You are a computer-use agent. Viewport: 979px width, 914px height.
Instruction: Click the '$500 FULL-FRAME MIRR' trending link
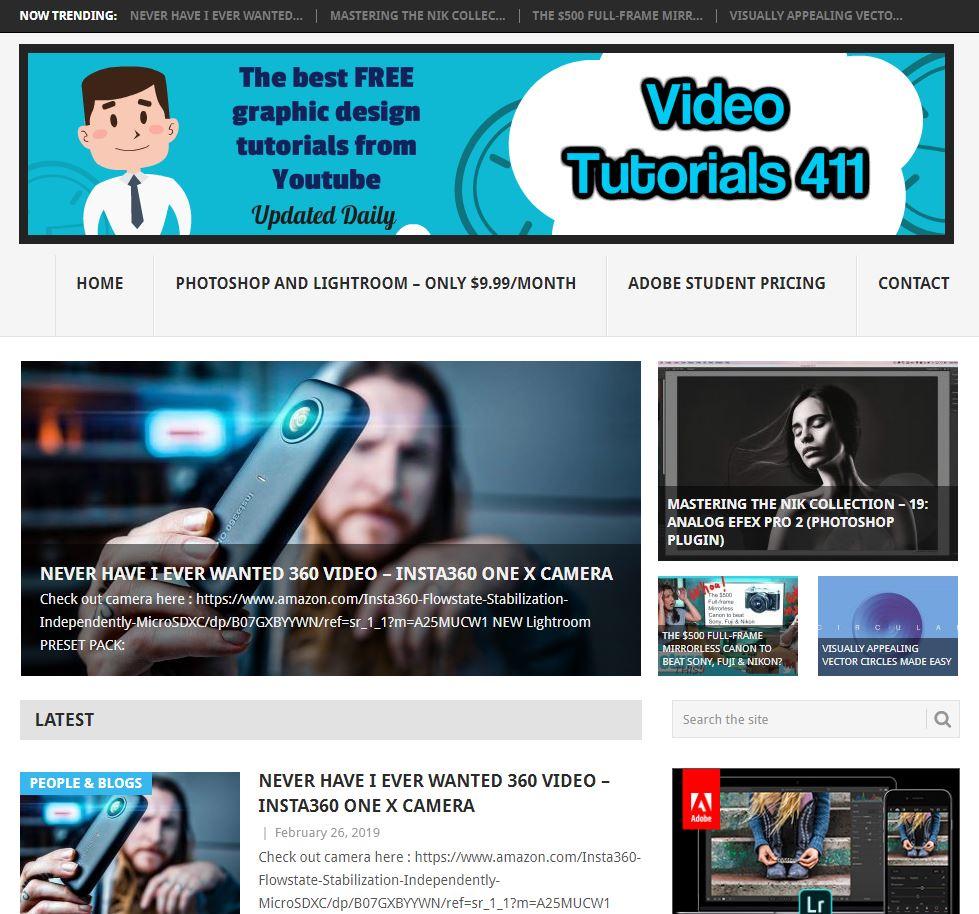[617, 15]
